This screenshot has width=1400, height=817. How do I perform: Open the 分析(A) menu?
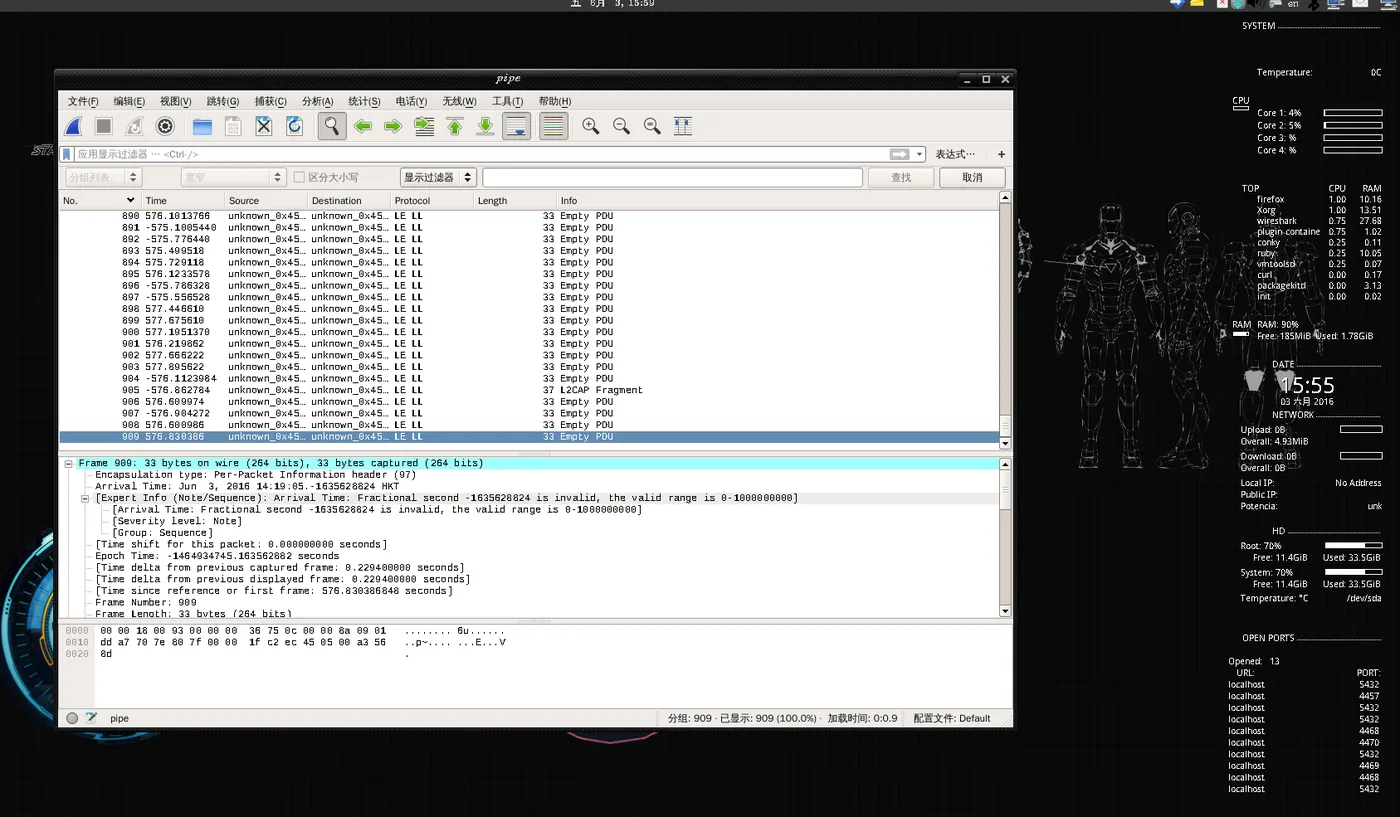coord(317,101)
